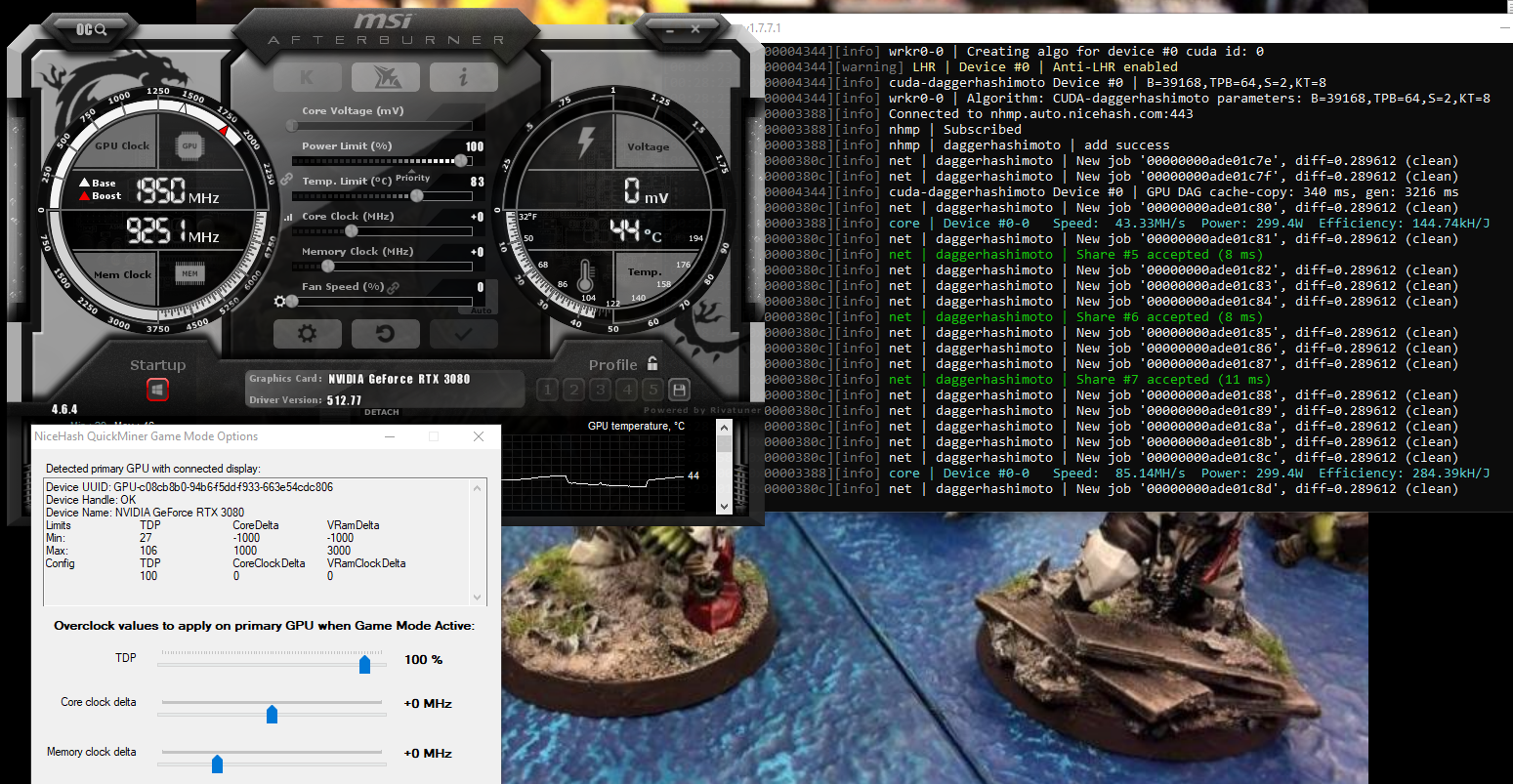The image size is (1513, 784).
Task: Open the fan settings gear beside Fan Speed
Action: (280, 302)
